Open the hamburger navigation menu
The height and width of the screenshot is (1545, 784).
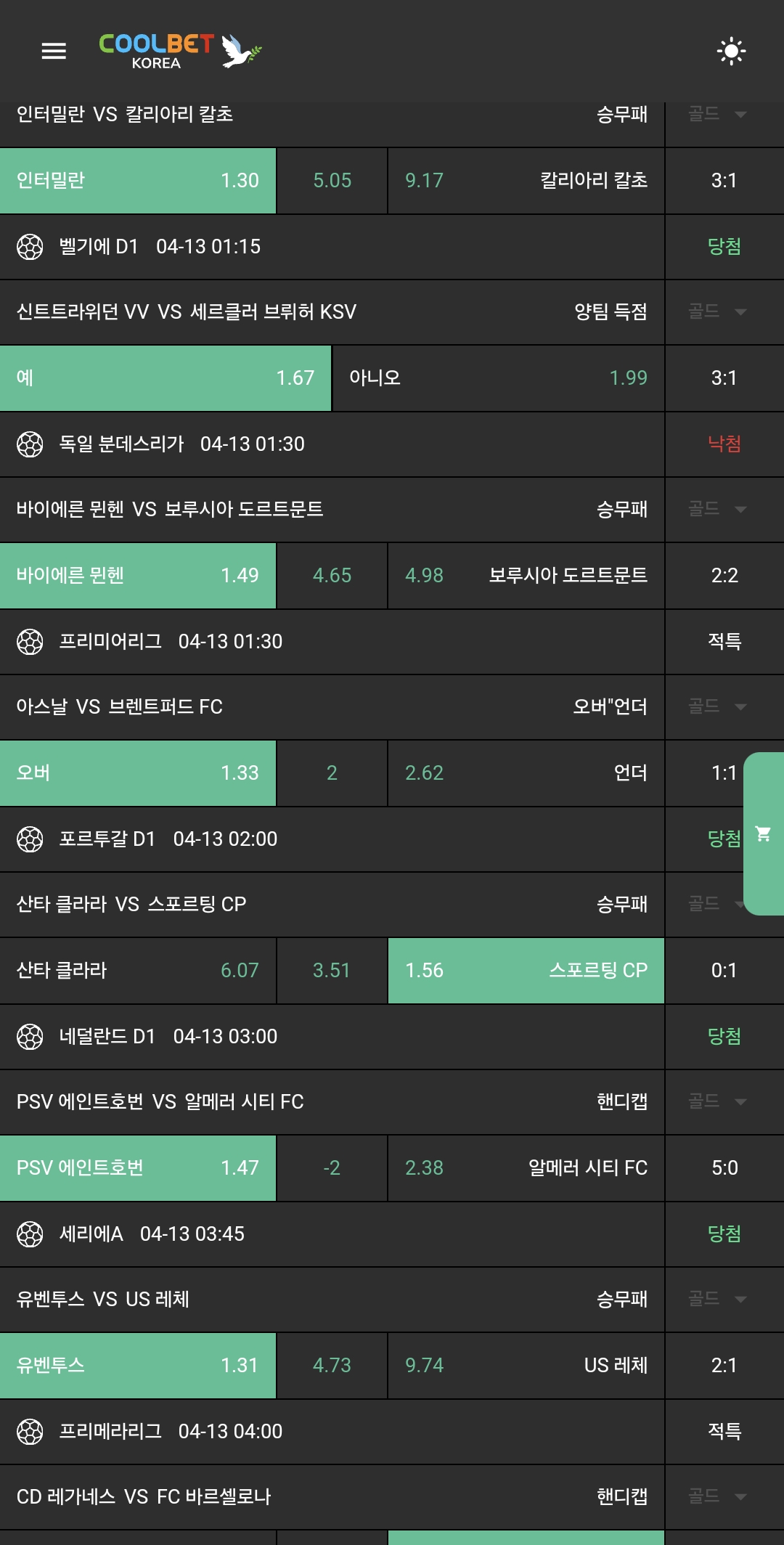click(54, 51)
